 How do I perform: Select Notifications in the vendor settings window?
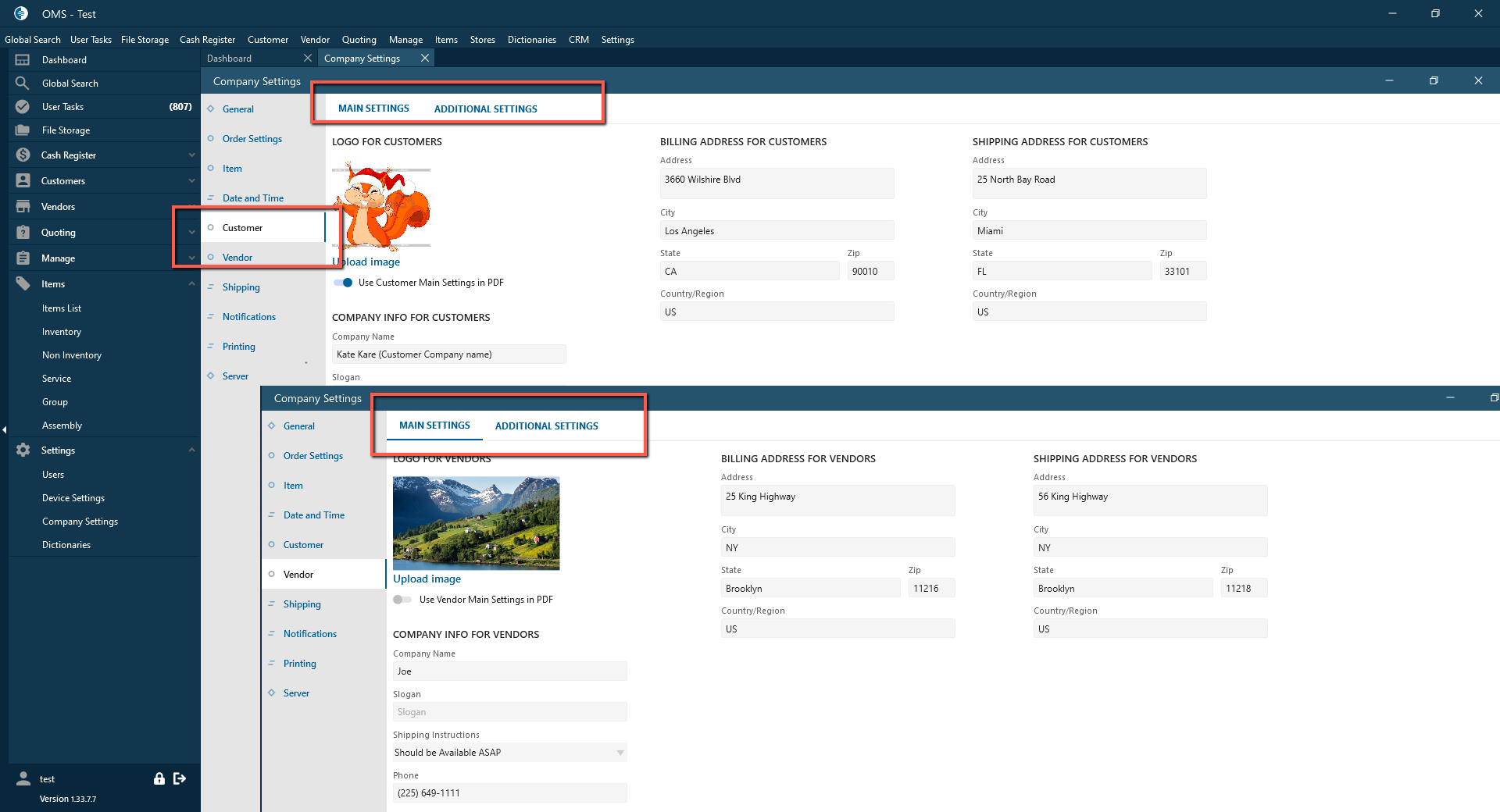[310, 634]
